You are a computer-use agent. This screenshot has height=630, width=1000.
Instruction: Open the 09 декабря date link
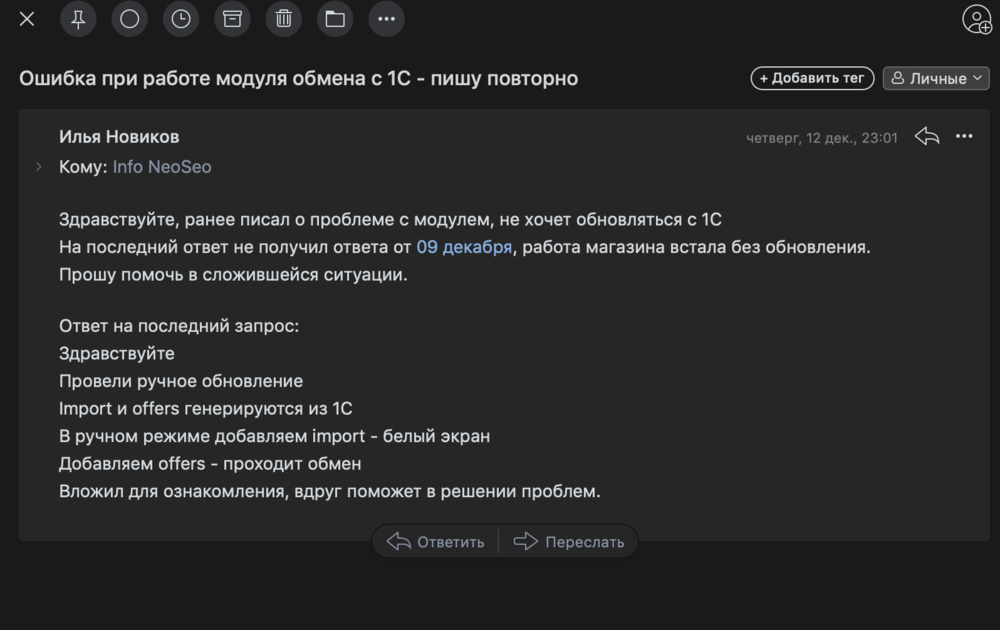coord(464,247)
